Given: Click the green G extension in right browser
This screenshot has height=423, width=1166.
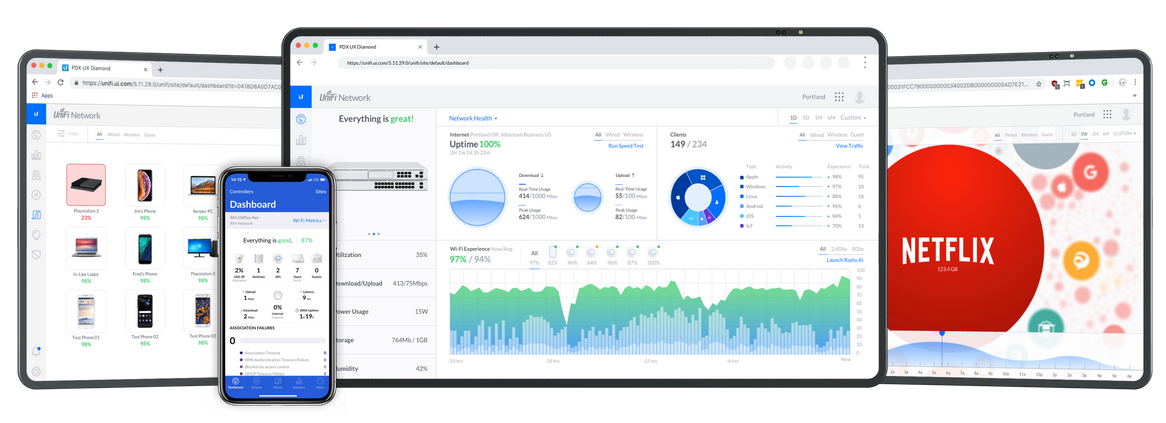Looking at the screenshot, I should 1104,83.
